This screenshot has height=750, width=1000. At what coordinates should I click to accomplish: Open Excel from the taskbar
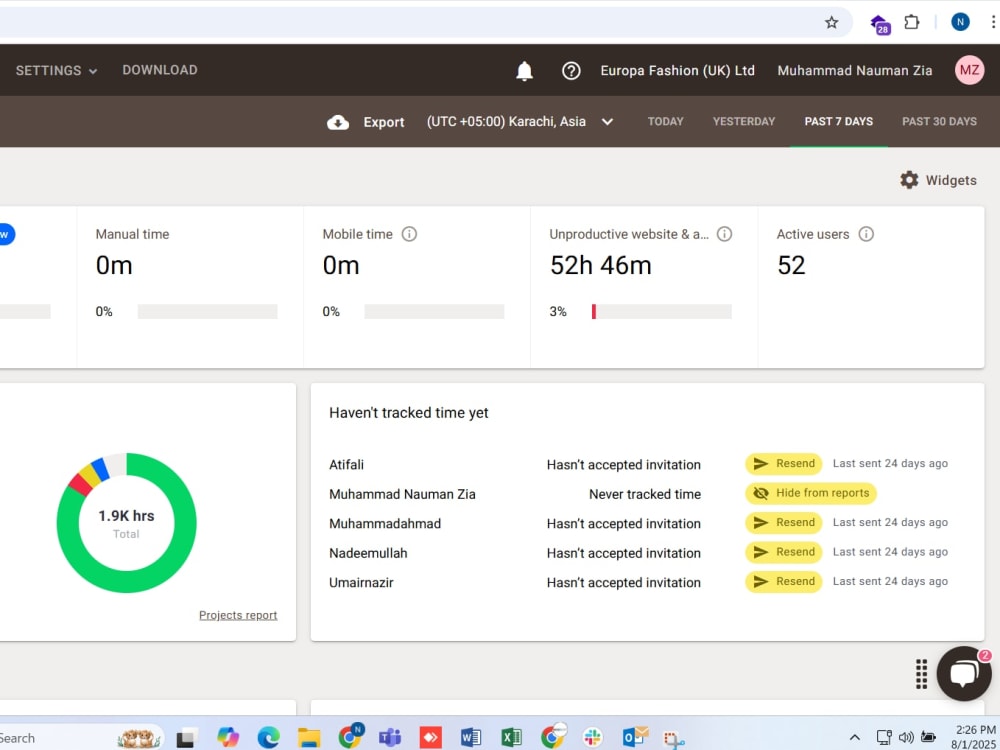click(x=511, y=738)
